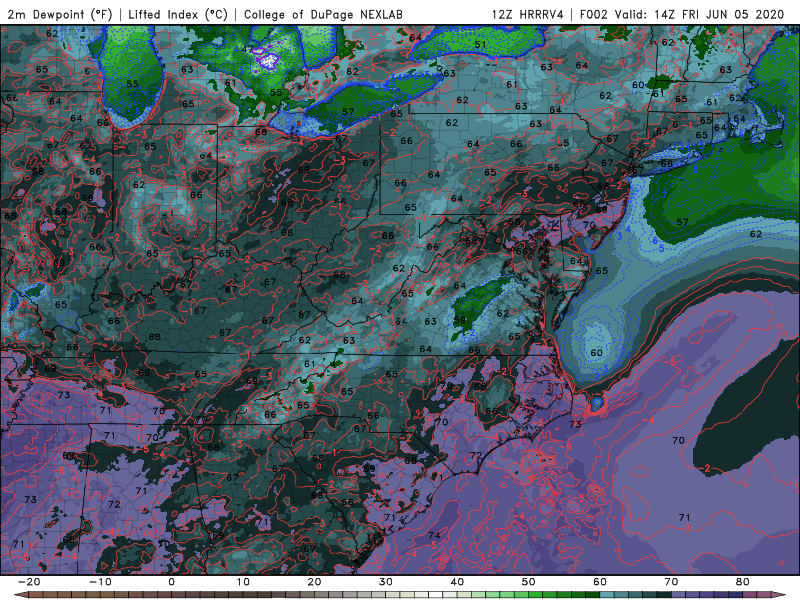The image size is (800, 600).
Task: Click the 59 dewpoint value in the green Virginia patch
Action: 460,320
